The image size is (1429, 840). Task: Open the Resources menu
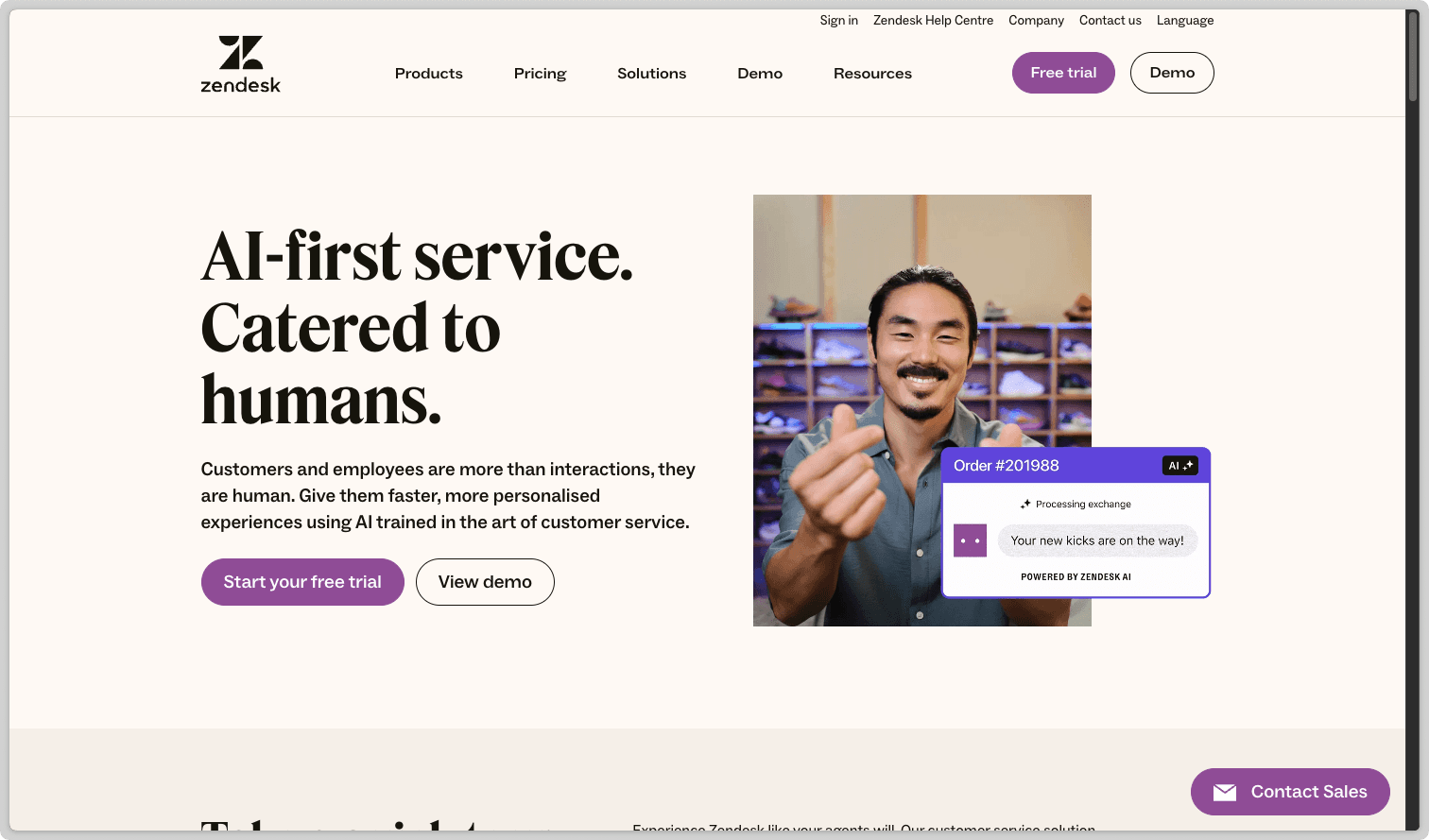(x=872, y=74)
